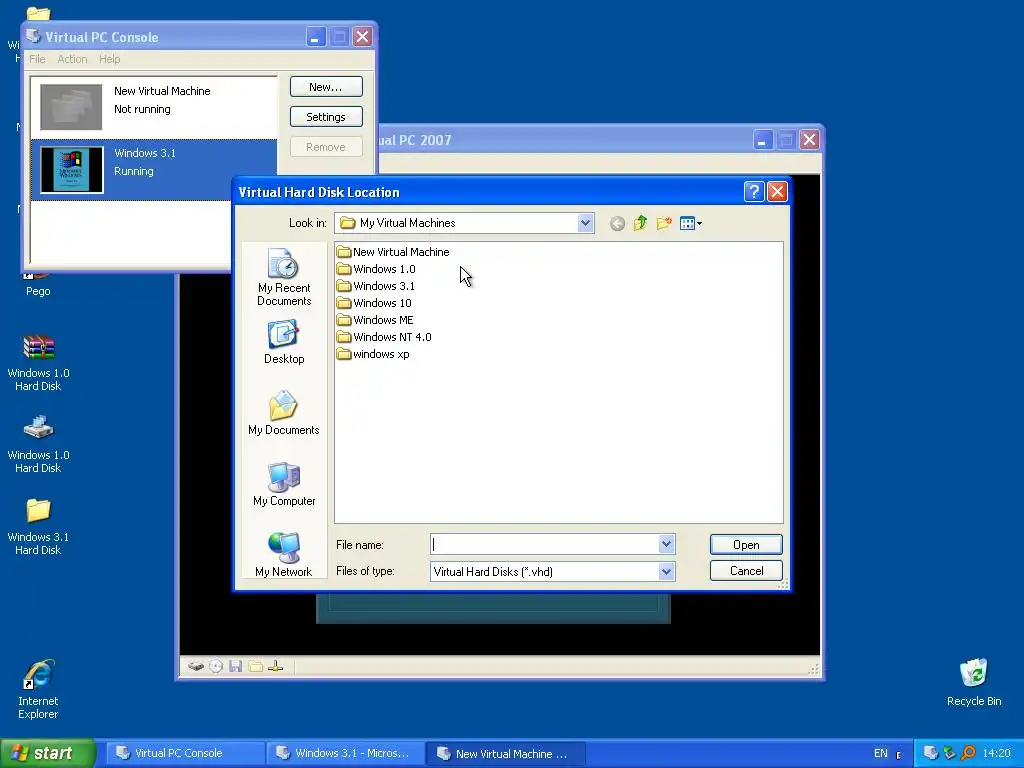The height and width of the screenshot is (768, 1024).
Task: Expand the Look in dropdown
Action: click(x=585, y=223)
